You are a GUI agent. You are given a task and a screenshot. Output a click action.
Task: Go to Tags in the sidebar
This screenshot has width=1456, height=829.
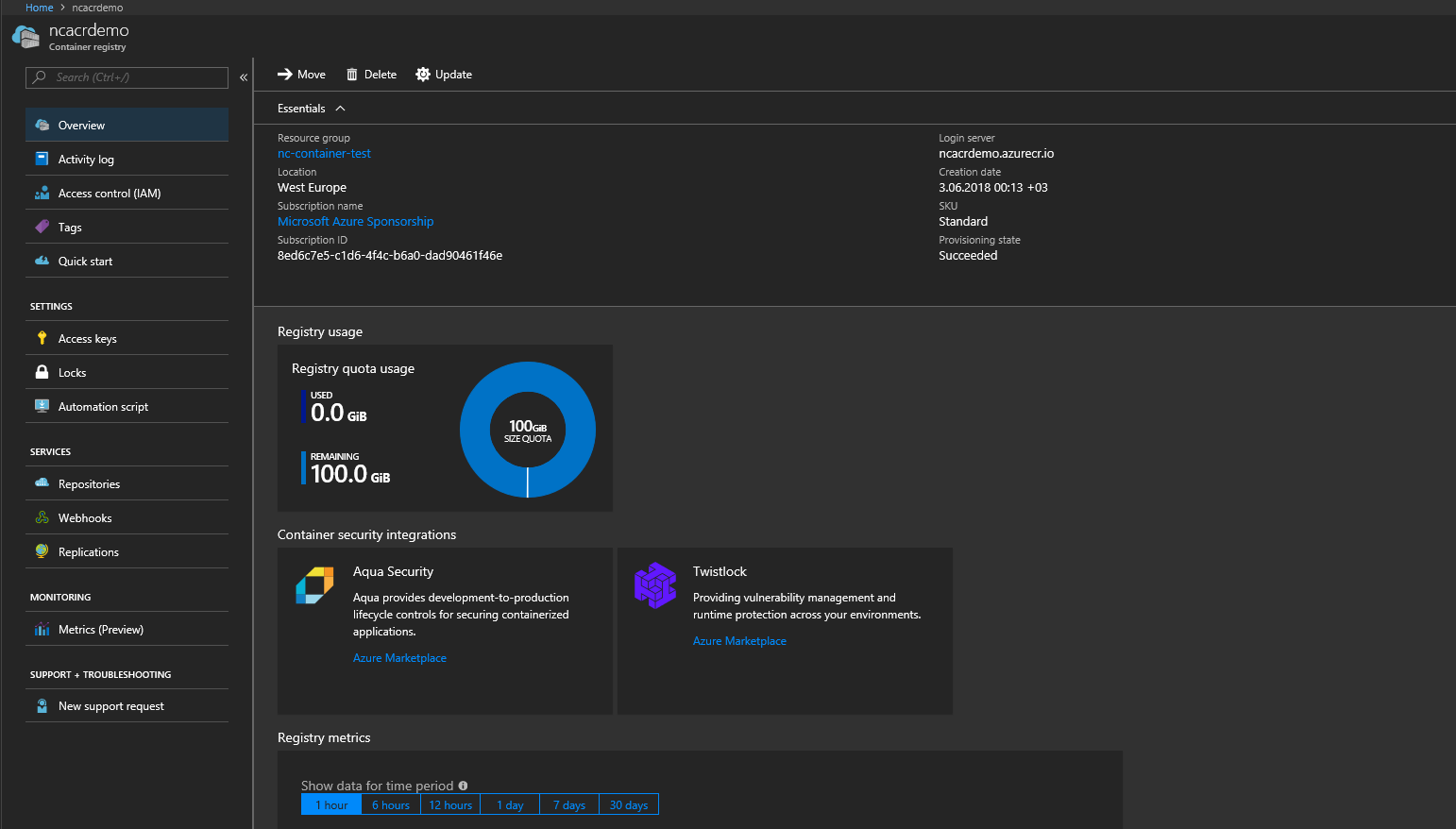(127, 227)
